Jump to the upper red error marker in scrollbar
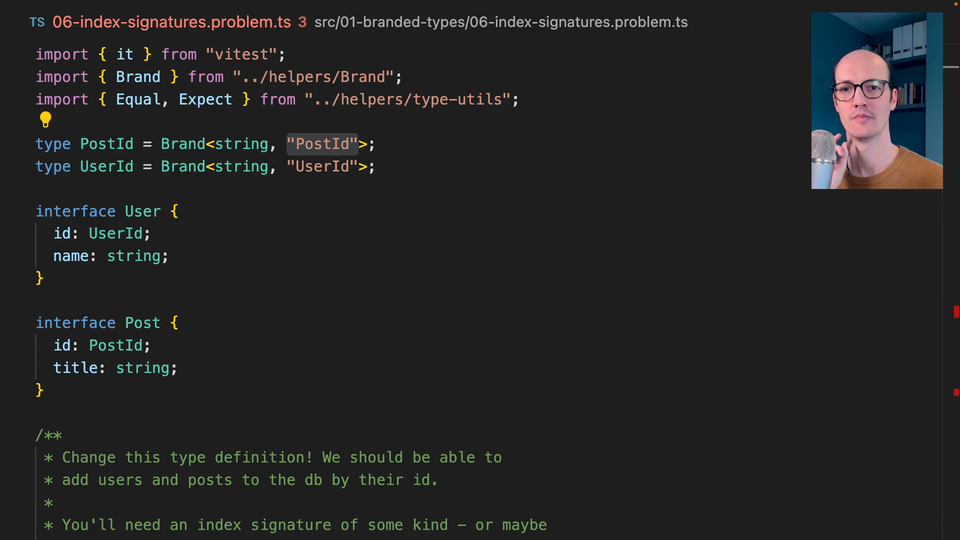The width and height of the screenshot is (960, 540). point(956,313)
